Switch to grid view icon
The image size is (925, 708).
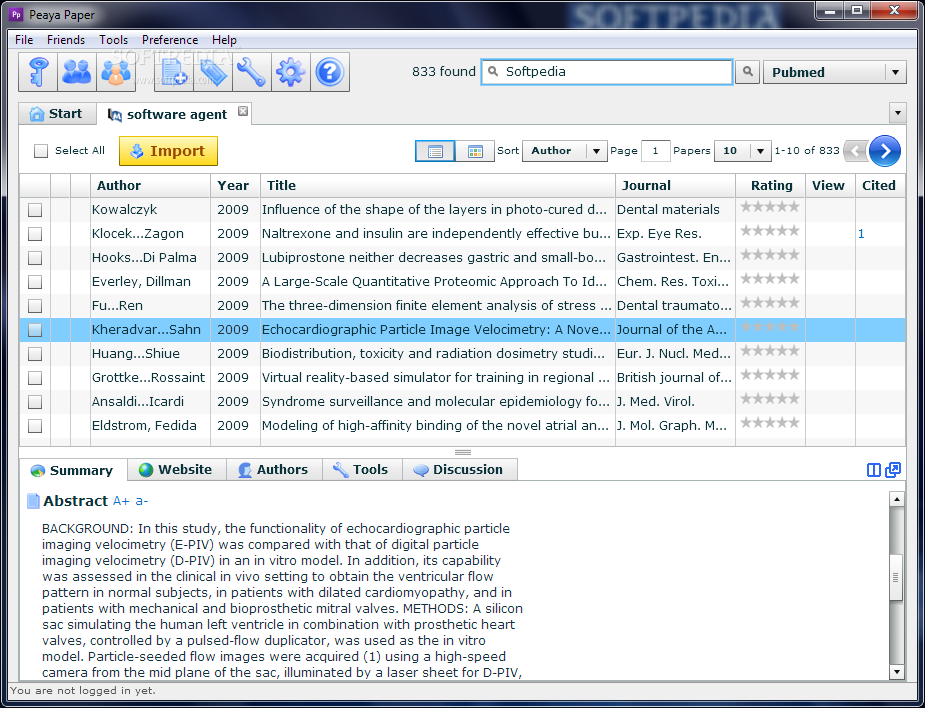tap(475, 151)
